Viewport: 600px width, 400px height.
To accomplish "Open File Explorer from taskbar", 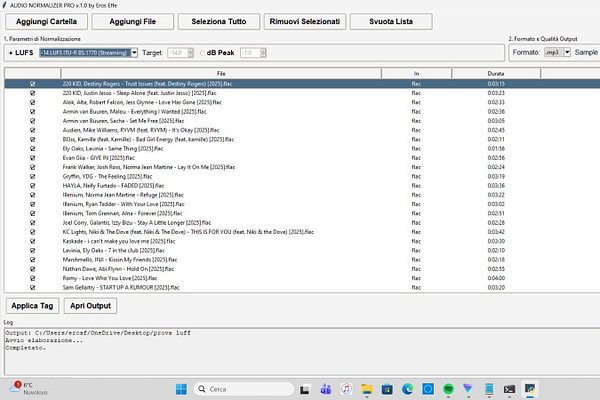I will tap(367, 389).
